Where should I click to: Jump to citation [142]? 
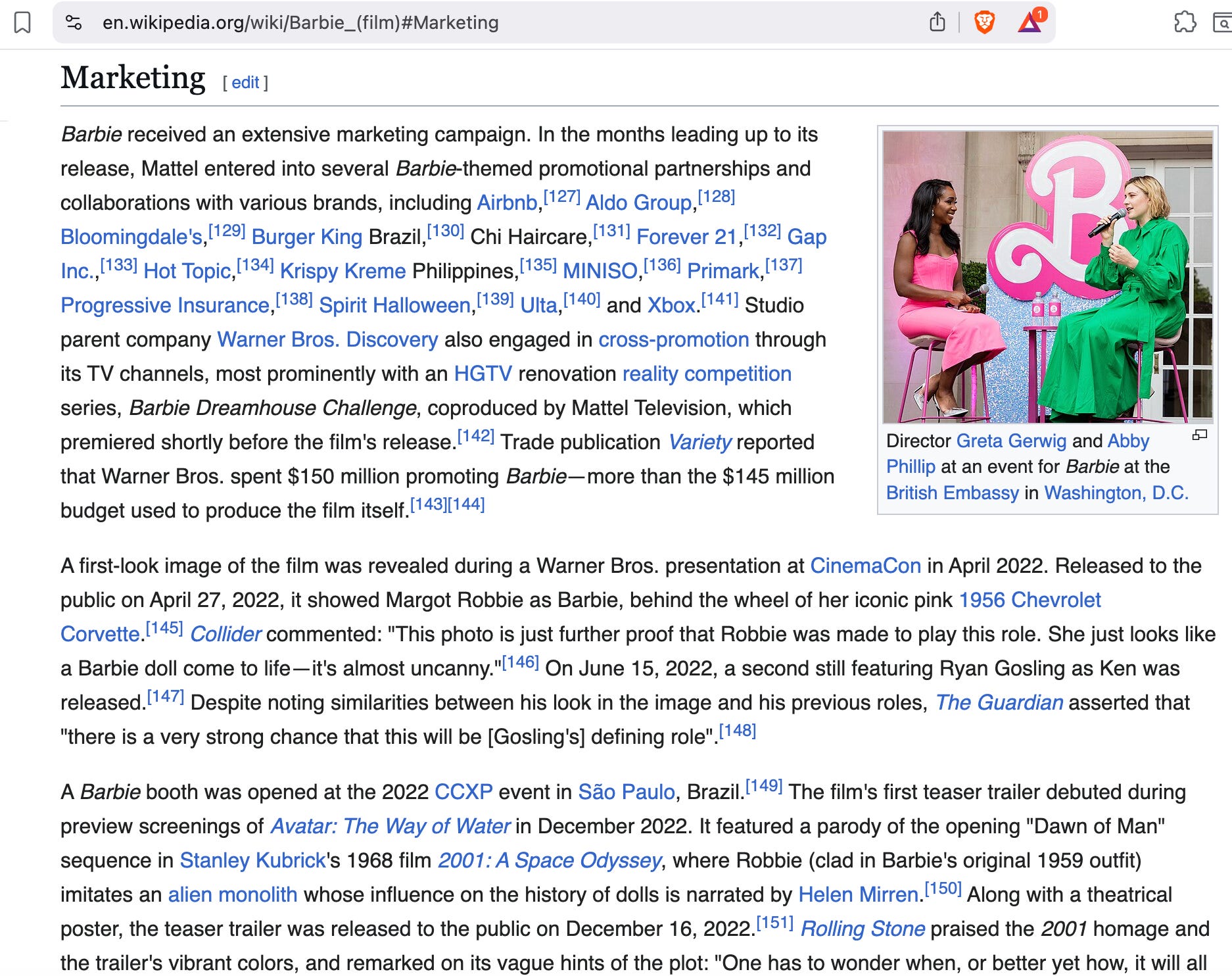475,436
